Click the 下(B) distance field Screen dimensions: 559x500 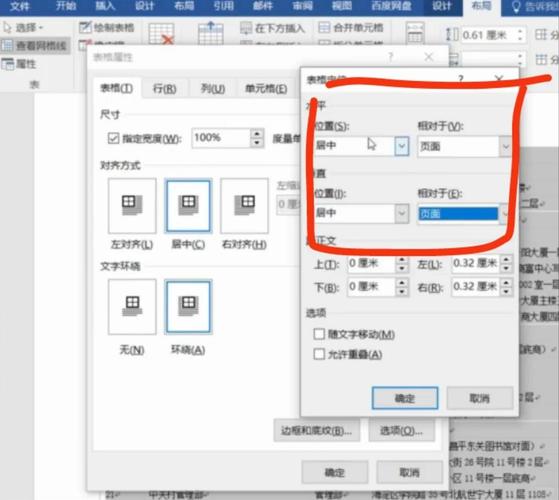[371, 287]
